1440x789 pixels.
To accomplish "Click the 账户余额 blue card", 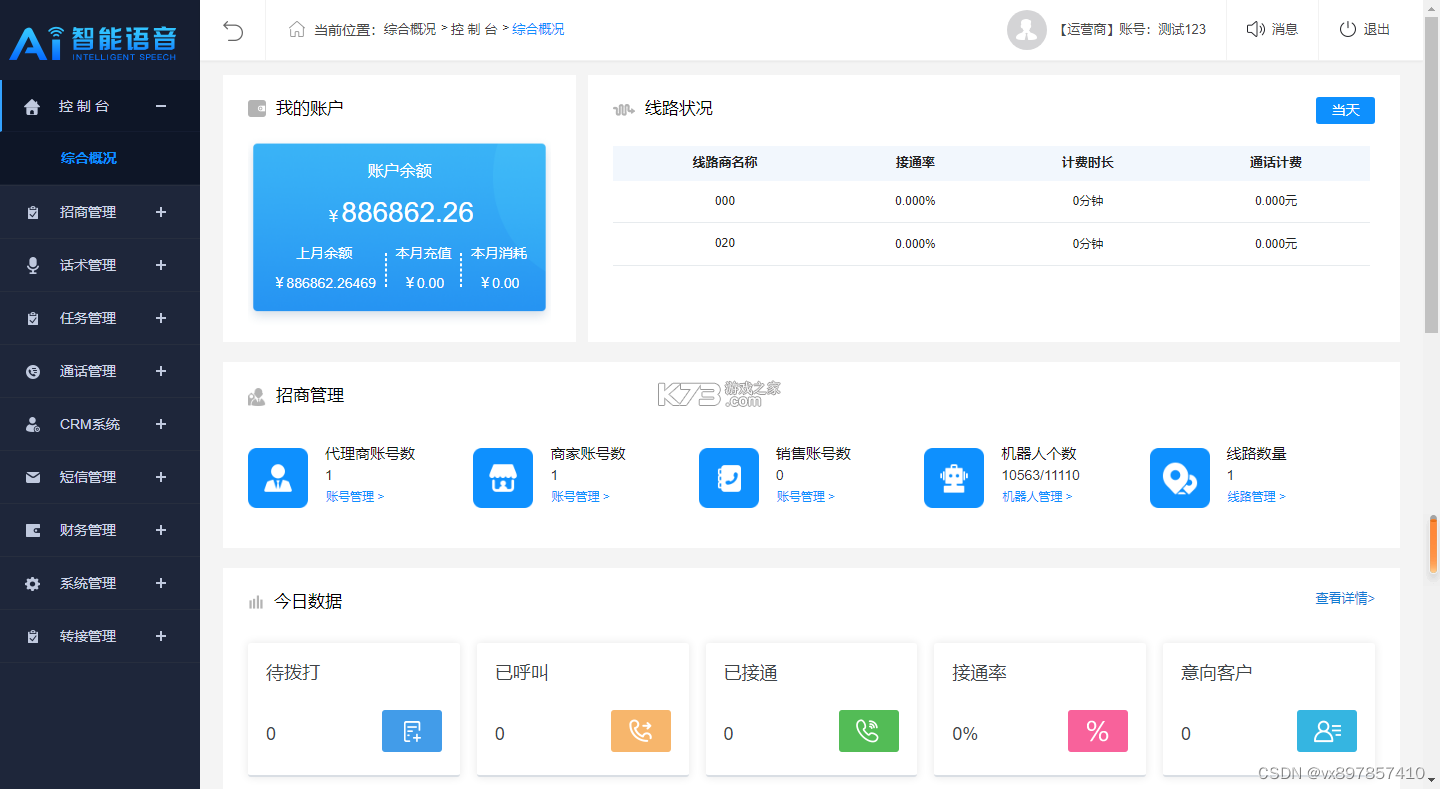I will click(x=399, y=227).
